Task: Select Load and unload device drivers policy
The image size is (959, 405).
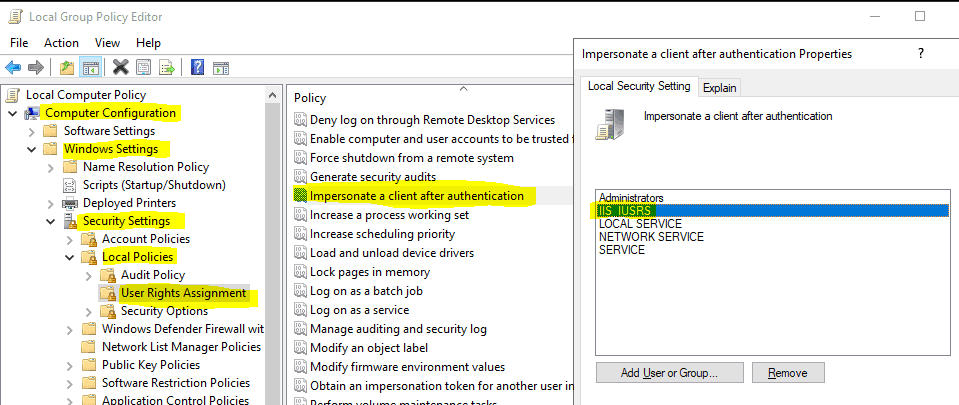Action: click(392, 253)
